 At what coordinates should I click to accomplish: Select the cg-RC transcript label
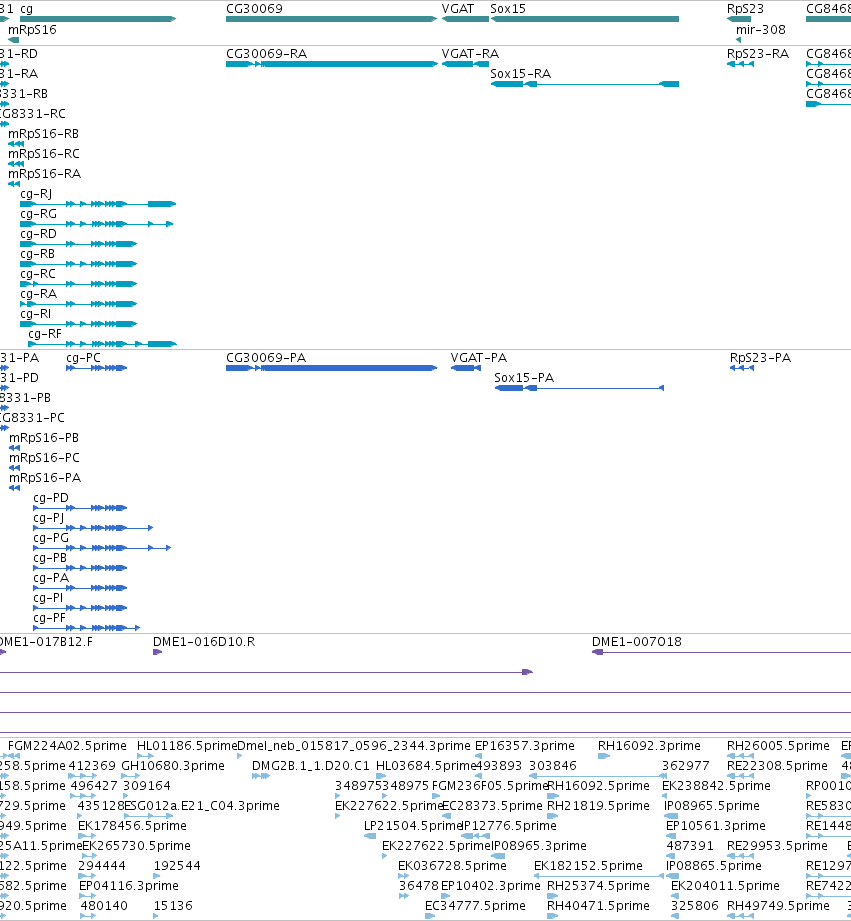38,274
